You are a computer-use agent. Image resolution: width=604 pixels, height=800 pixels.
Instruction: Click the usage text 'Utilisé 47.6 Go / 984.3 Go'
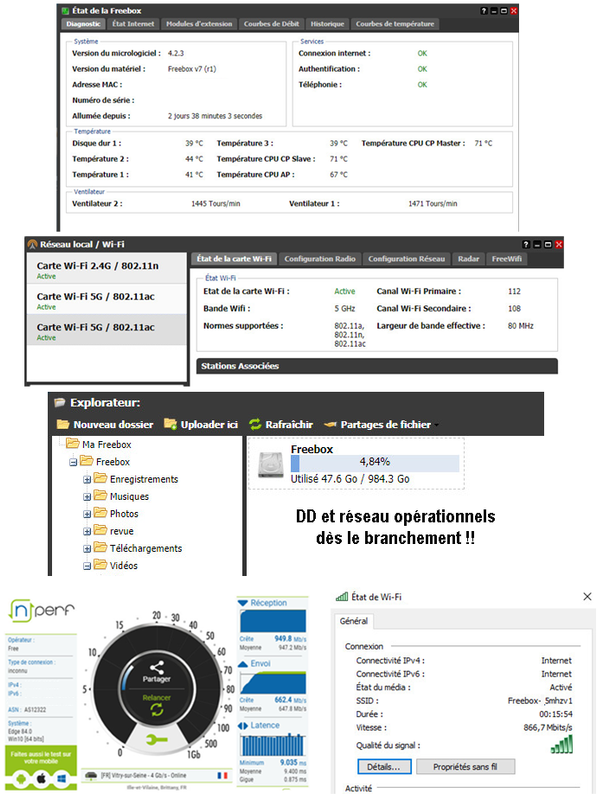(350, 479)
